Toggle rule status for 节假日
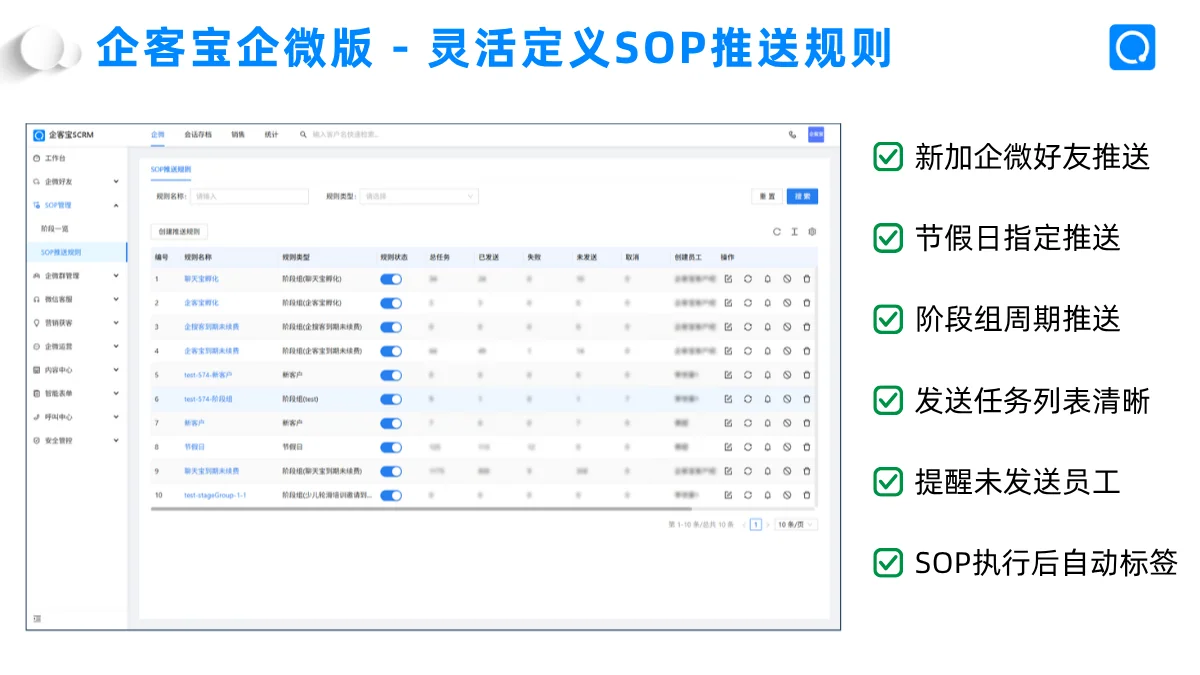This screenshot has width=1200, height=675. [391, 447]
